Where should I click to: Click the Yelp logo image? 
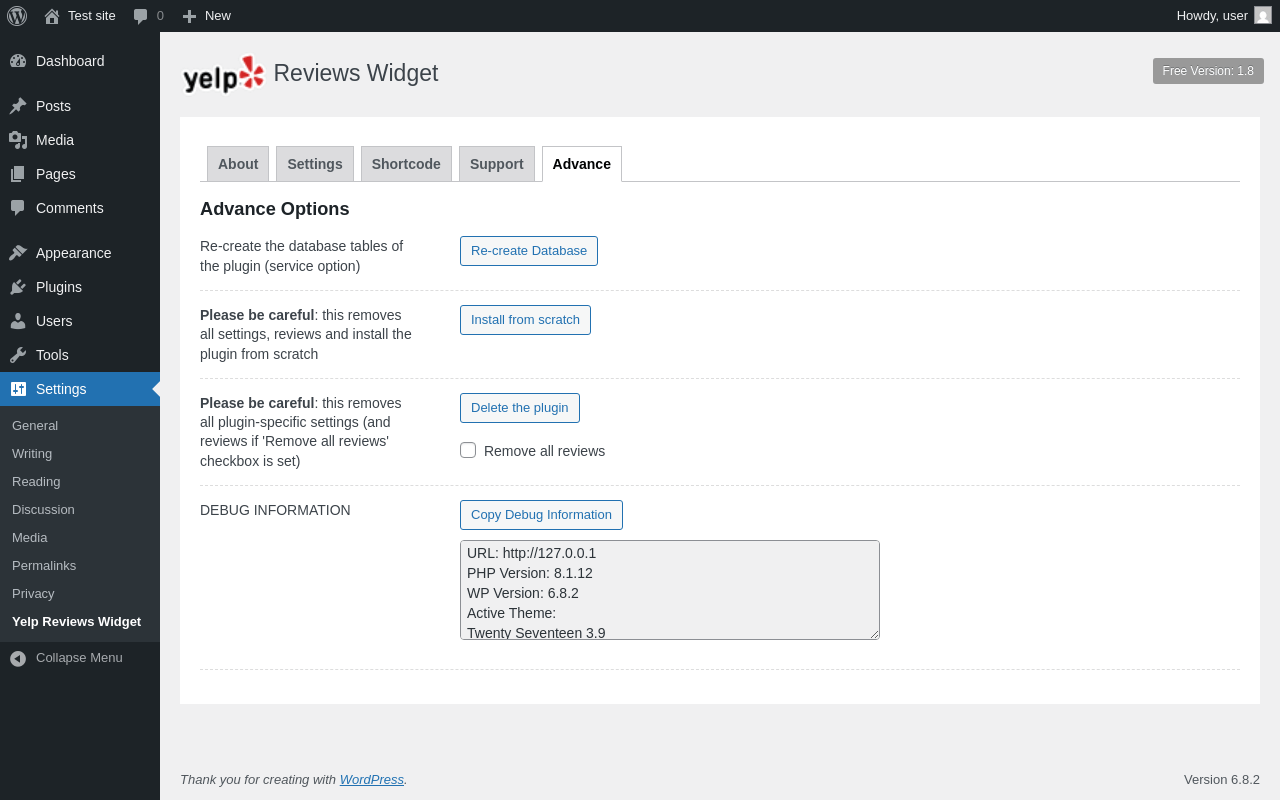(x=223, y=74)
